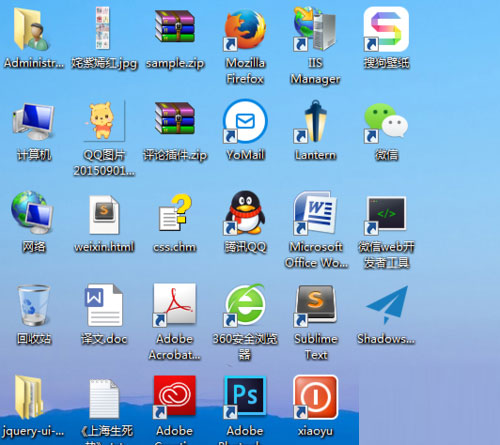Screen dimensions: 500x445
Task: Select the 回收站 recycle bin icon
Action: 33,305
